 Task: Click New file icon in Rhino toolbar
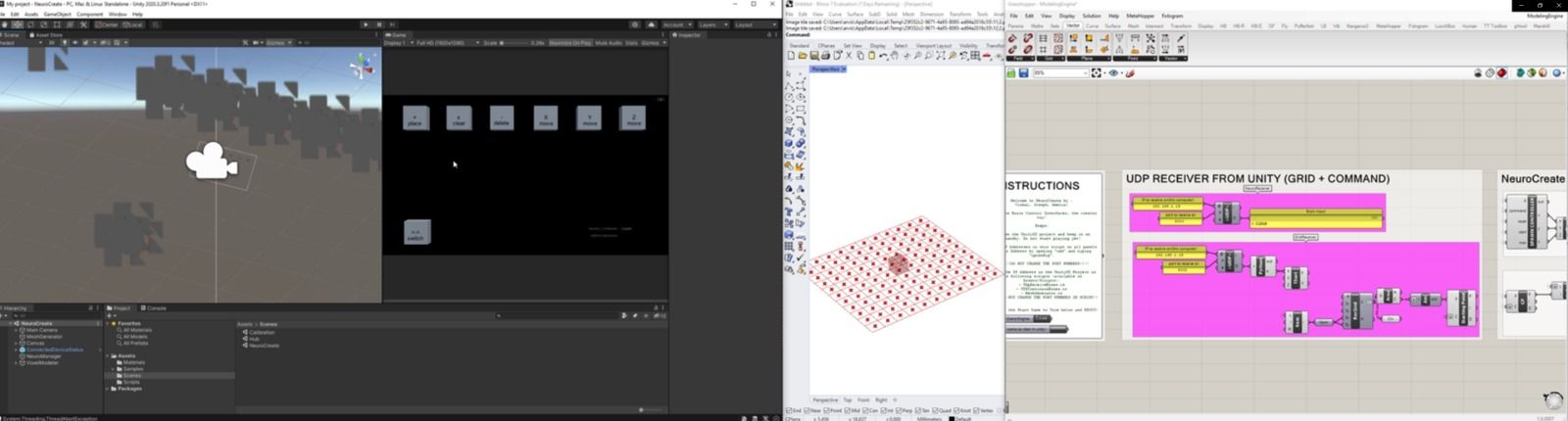click(x=791, y=56)
